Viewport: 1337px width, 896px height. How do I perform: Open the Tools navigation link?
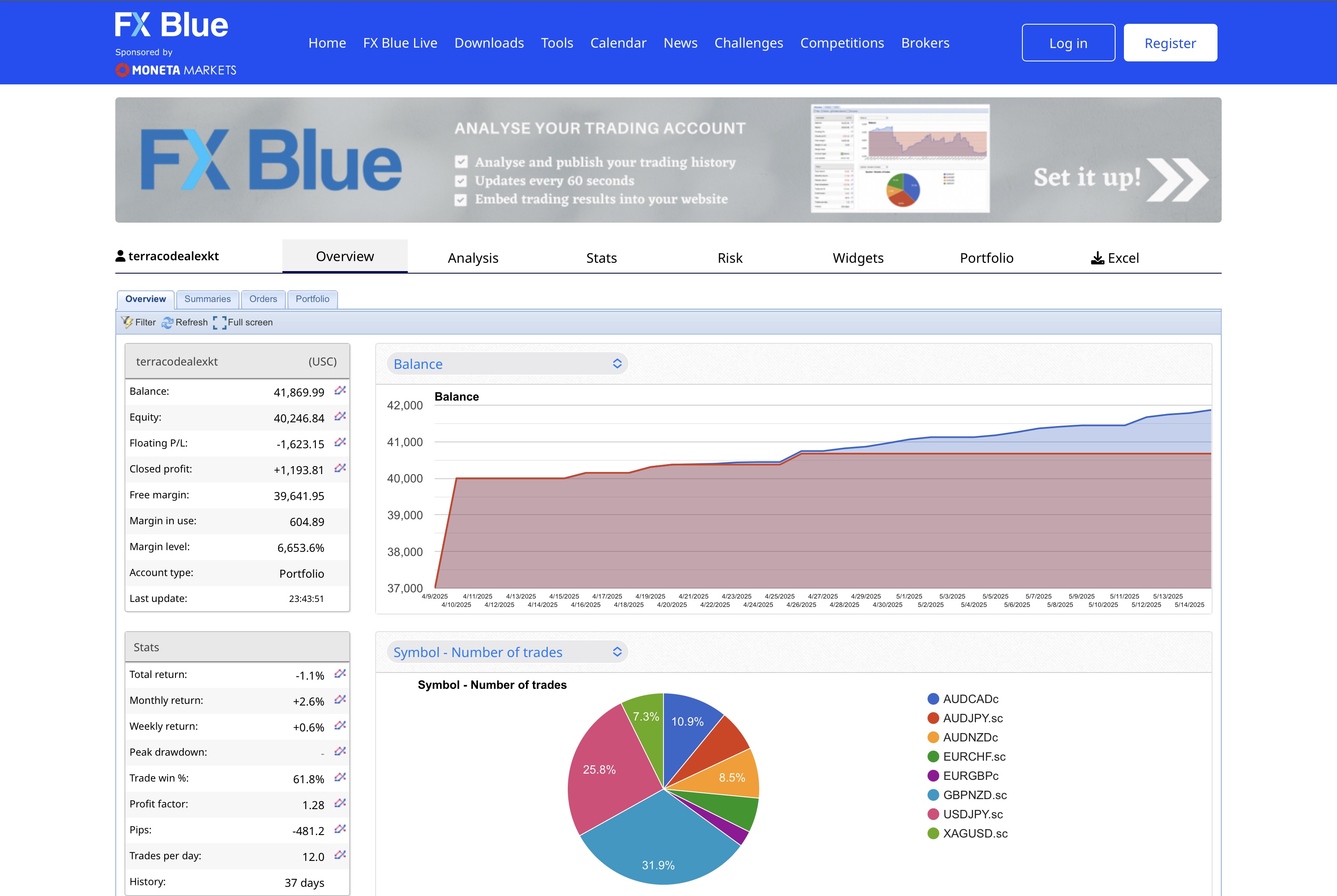pos(557,43)
